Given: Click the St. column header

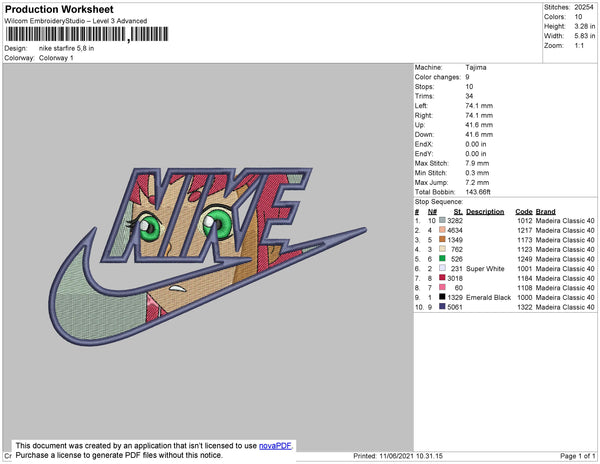Looking at the screenshot, I should [x=458, y=212].
